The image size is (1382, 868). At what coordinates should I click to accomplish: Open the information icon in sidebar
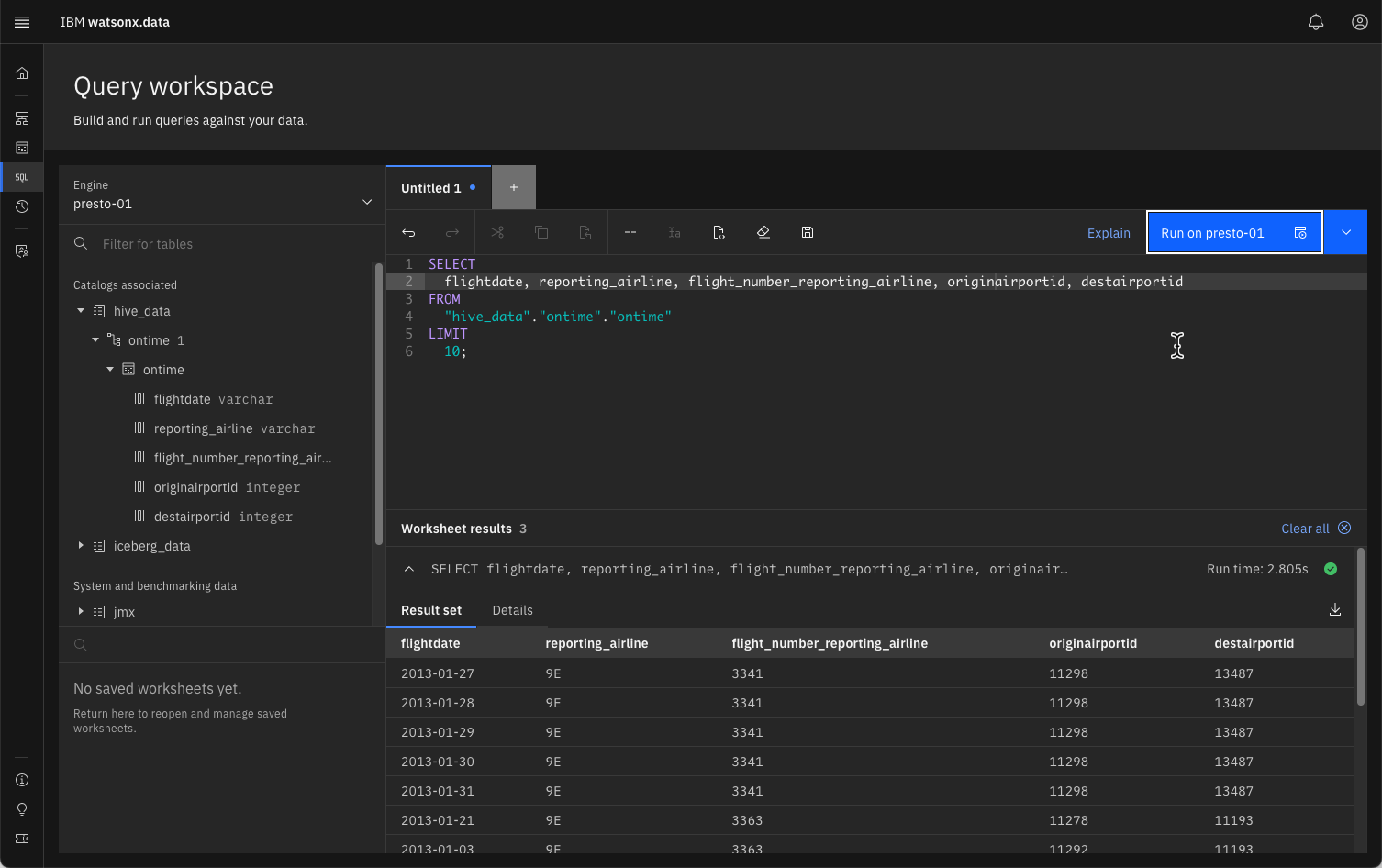(22, 780)
